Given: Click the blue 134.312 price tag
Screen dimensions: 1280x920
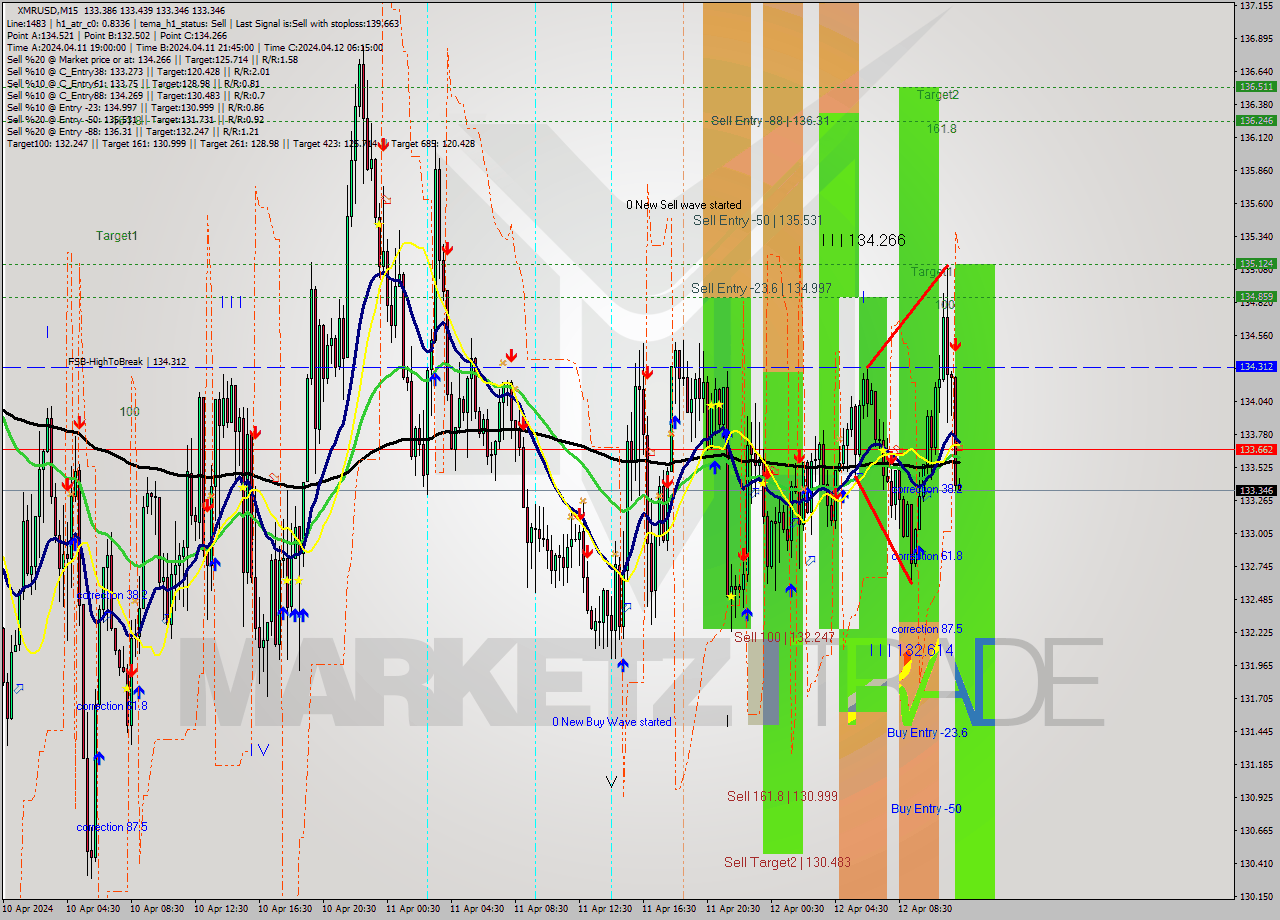Looking at the screenshot, I should pos(1256,367).
